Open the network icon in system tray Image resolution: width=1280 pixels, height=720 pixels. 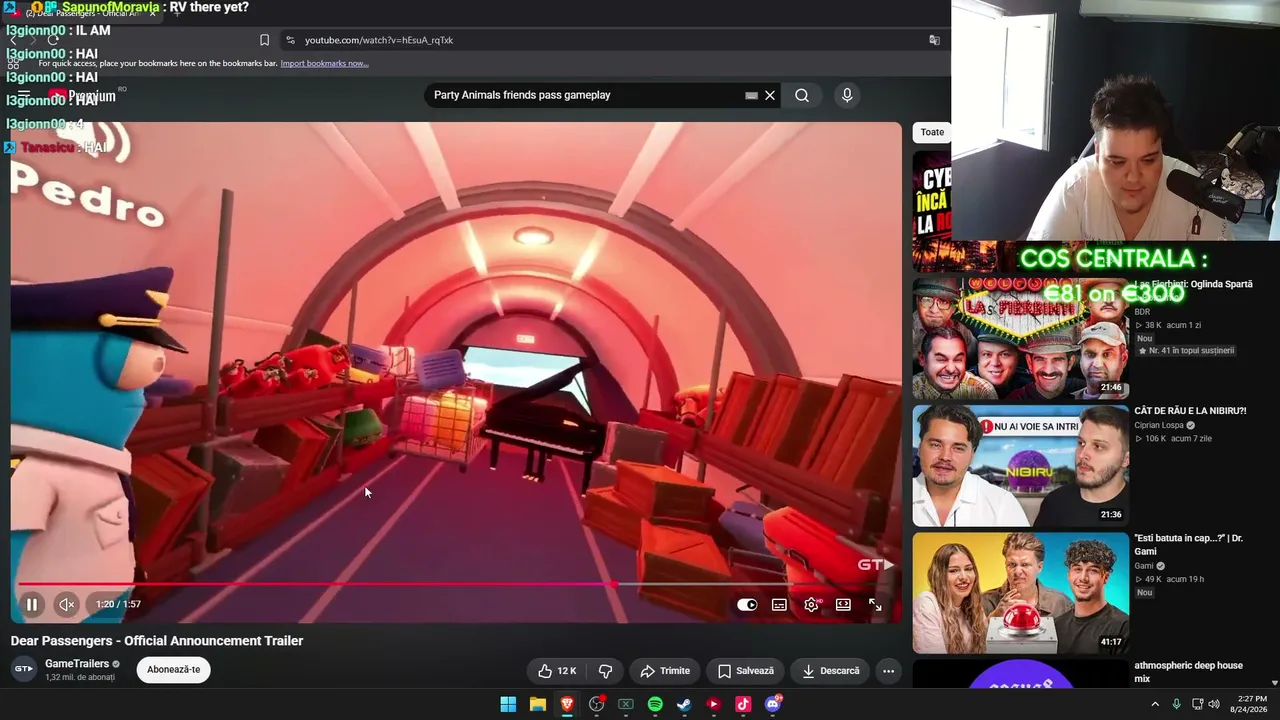[1196, 704]
